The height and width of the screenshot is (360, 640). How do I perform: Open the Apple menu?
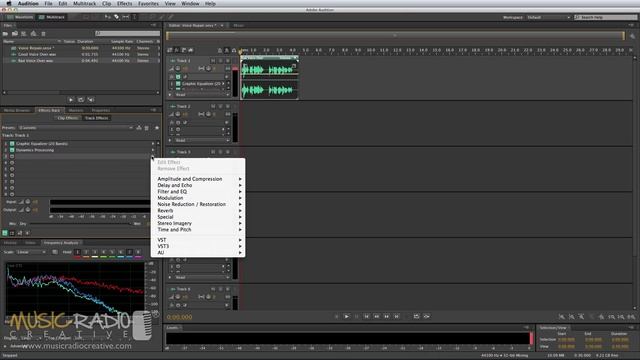[9, 4]
